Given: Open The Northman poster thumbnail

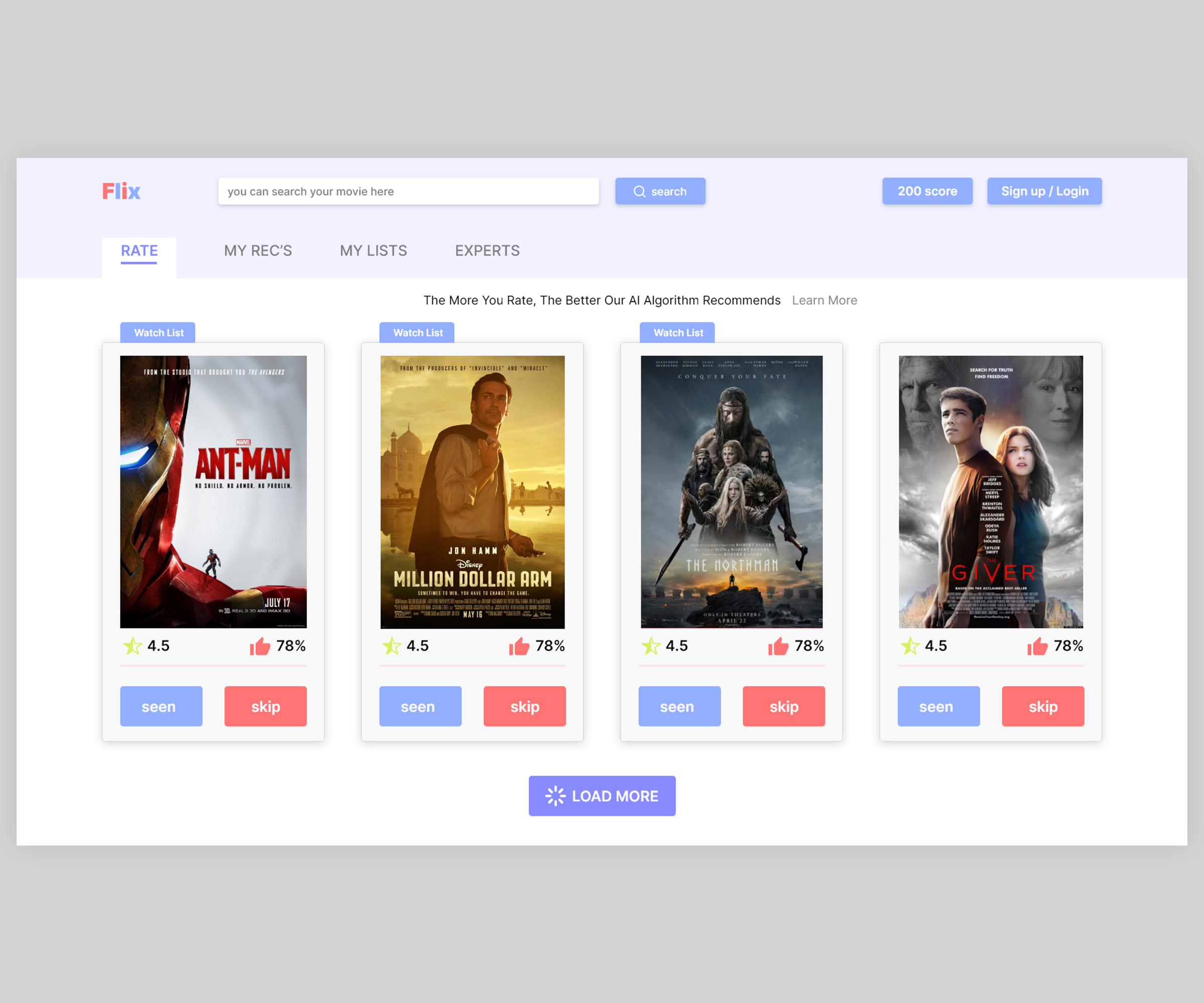Looking at the screenshot, I should tap(731, 491).
